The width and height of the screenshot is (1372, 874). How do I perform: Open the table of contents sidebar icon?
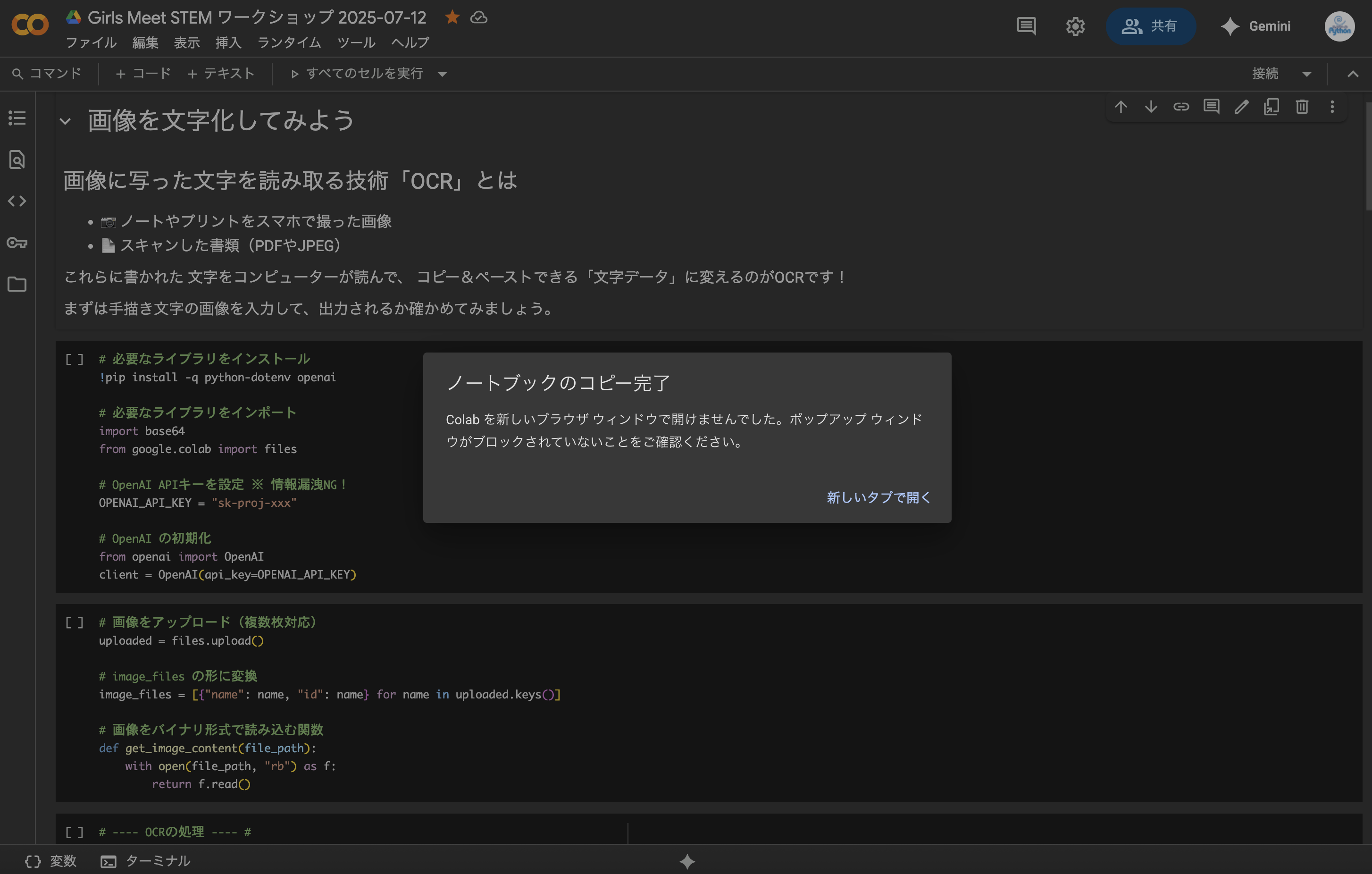(x=17, y=118)
